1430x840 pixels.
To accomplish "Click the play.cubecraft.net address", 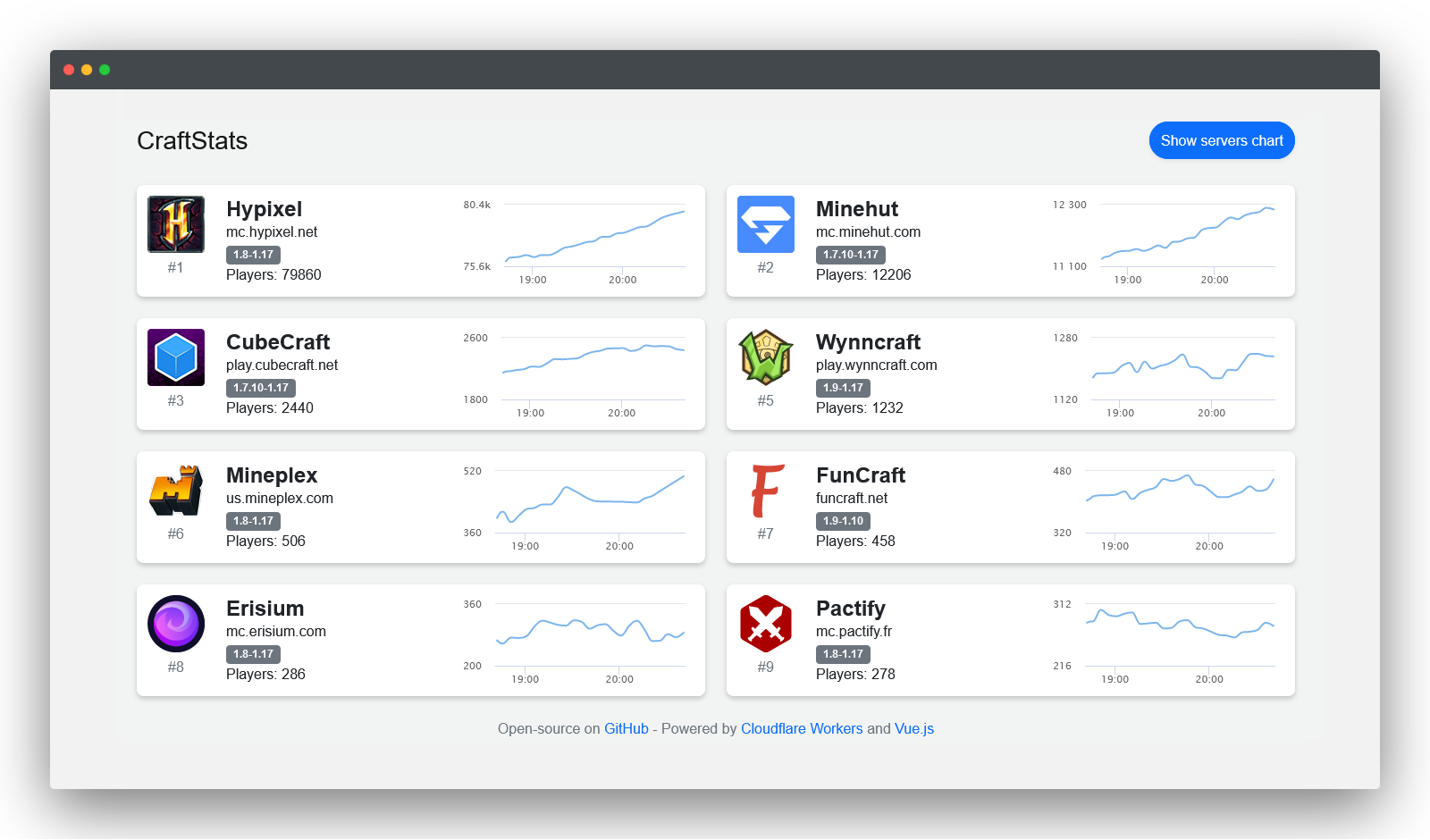I will (282, 365).
